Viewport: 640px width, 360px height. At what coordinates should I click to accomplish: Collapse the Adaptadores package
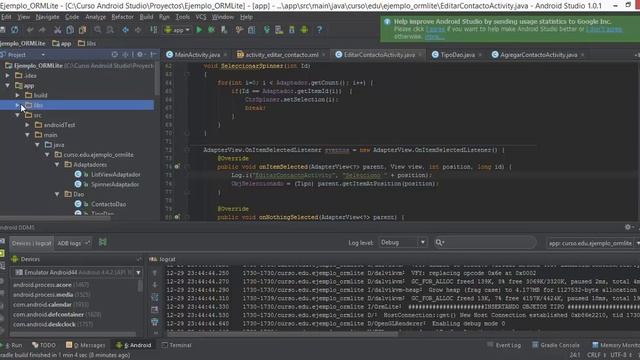click(57, 164)
